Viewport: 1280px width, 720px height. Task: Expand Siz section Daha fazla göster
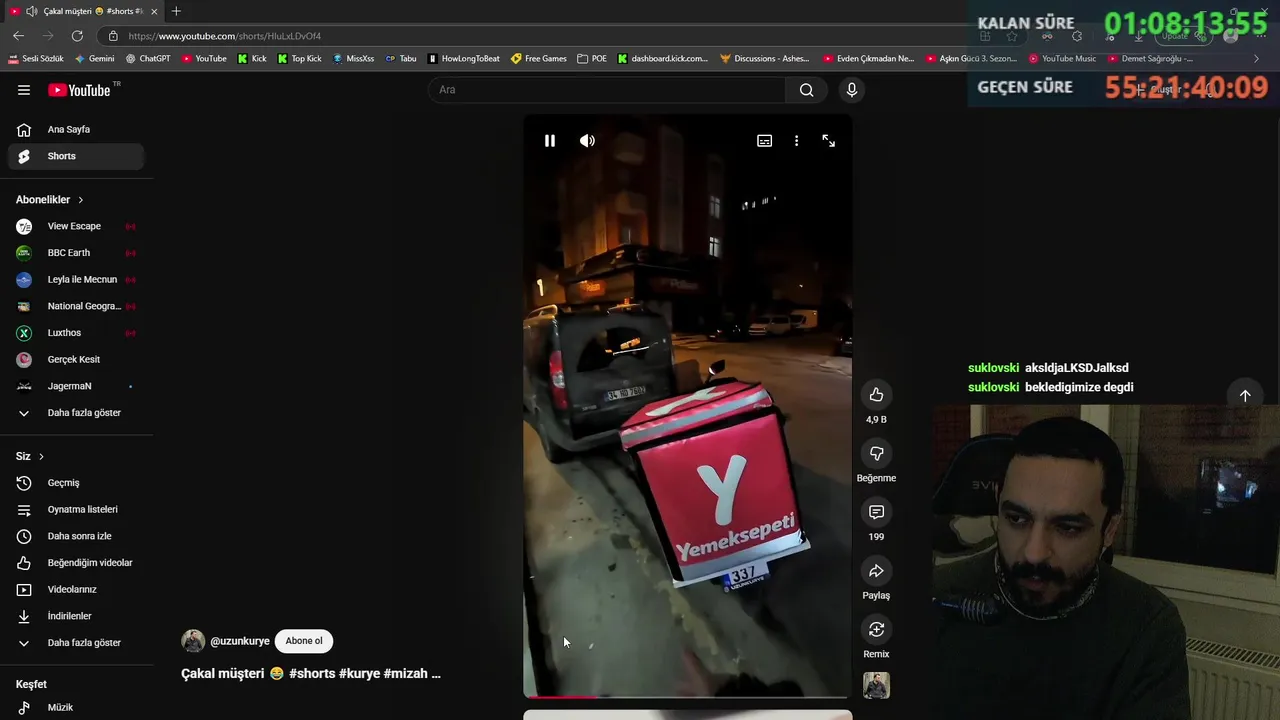pos(76,643)
